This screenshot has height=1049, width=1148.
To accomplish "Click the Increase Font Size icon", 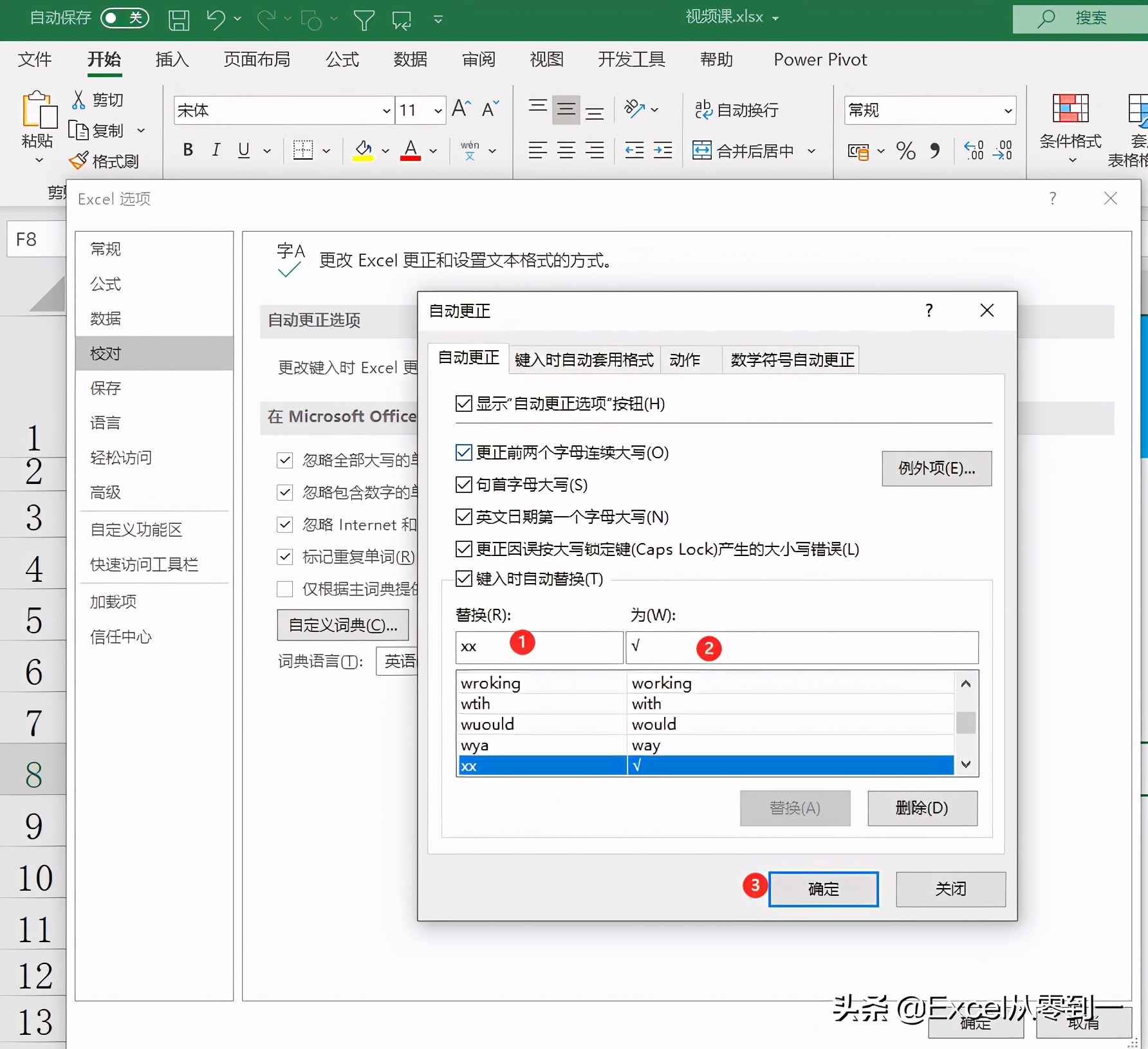I will 461,108.
